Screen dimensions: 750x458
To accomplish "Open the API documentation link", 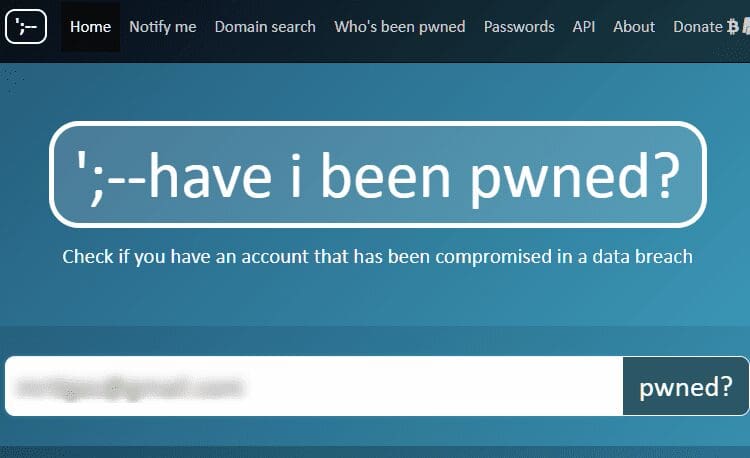I will [x=584, y=27].
